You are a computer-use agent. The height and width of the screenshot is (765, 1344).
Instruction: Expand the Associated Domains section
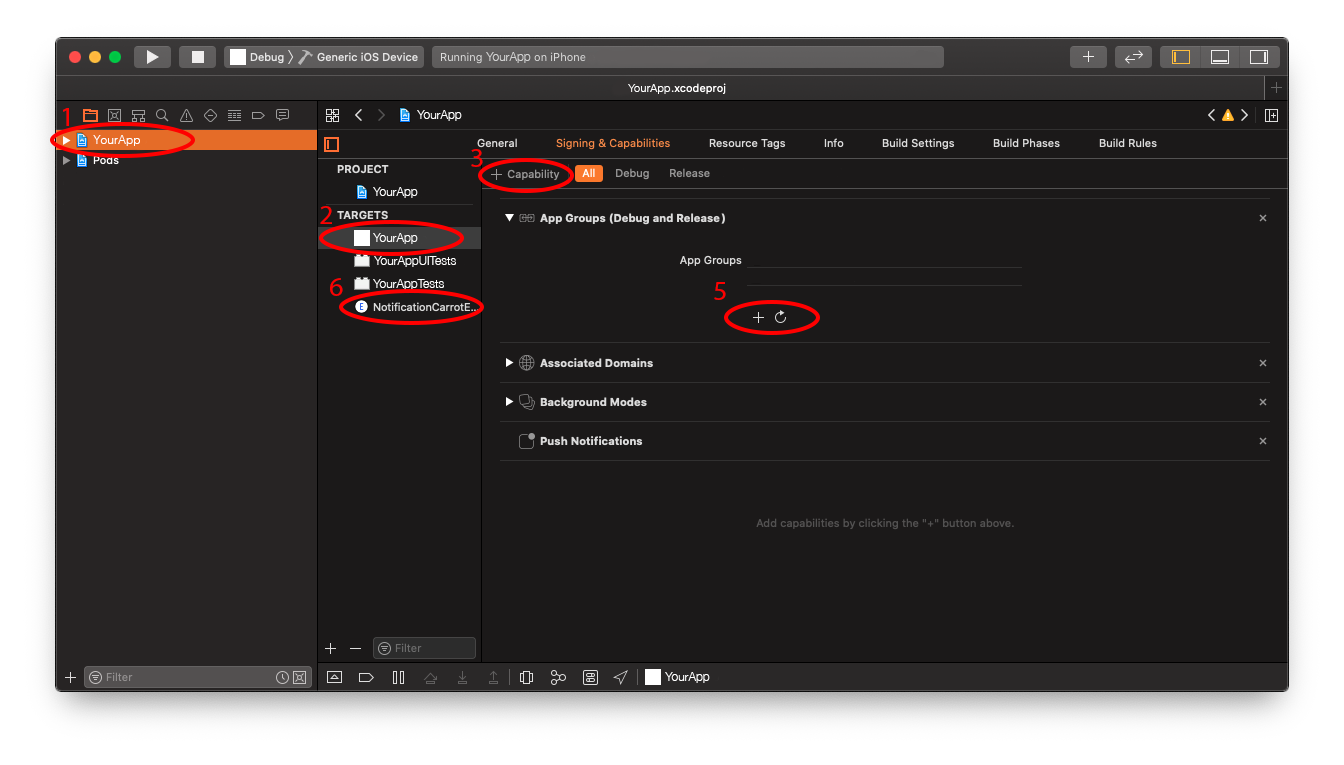coord(509,363)
